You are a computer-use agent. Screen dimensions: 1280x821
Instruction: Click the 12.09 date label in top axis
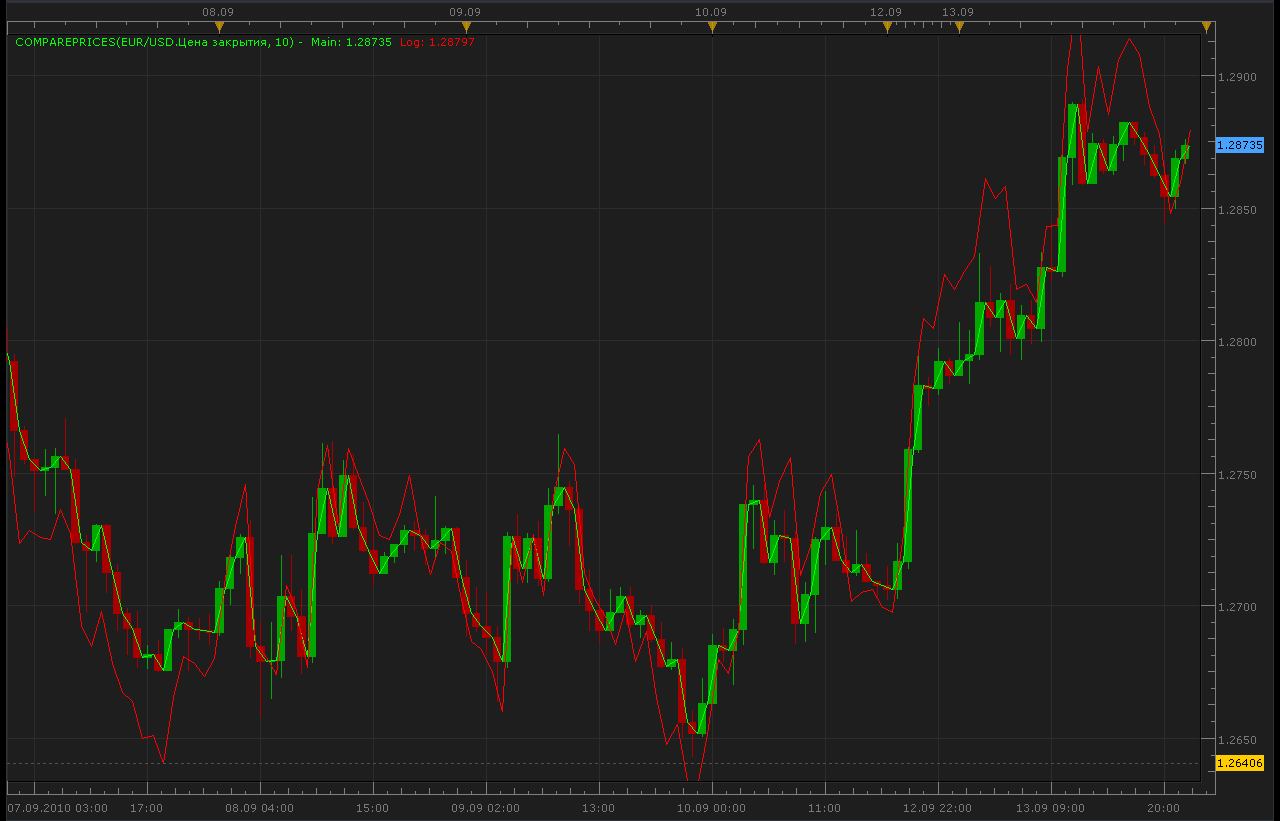886,12
